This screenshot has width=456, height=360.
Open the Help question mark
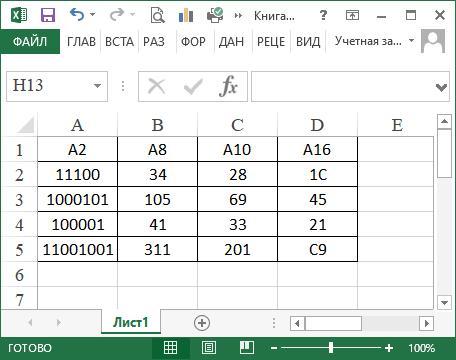(x=323, y=15)
